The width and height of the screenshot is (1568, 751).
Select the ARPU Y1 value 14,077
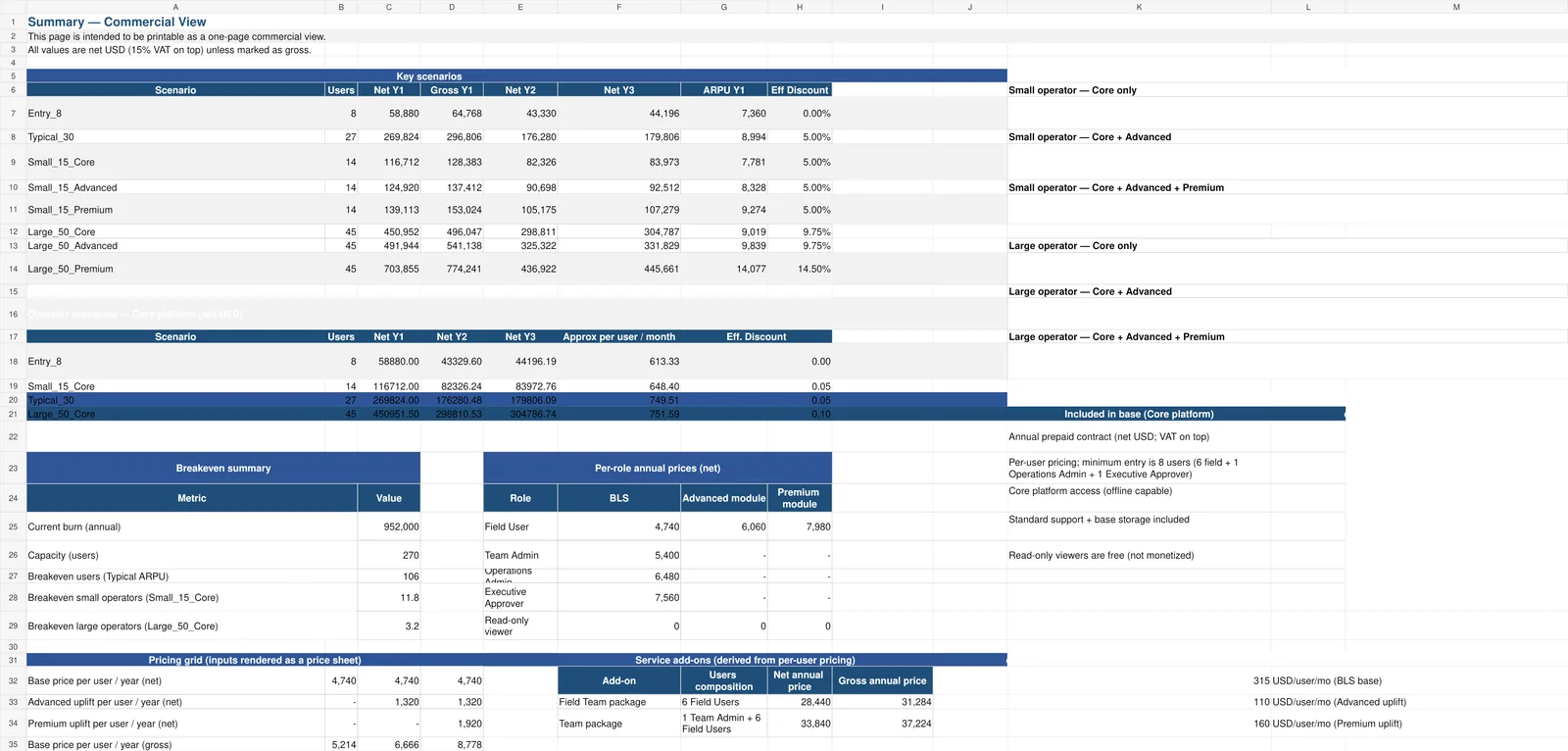tap(723, 269)
